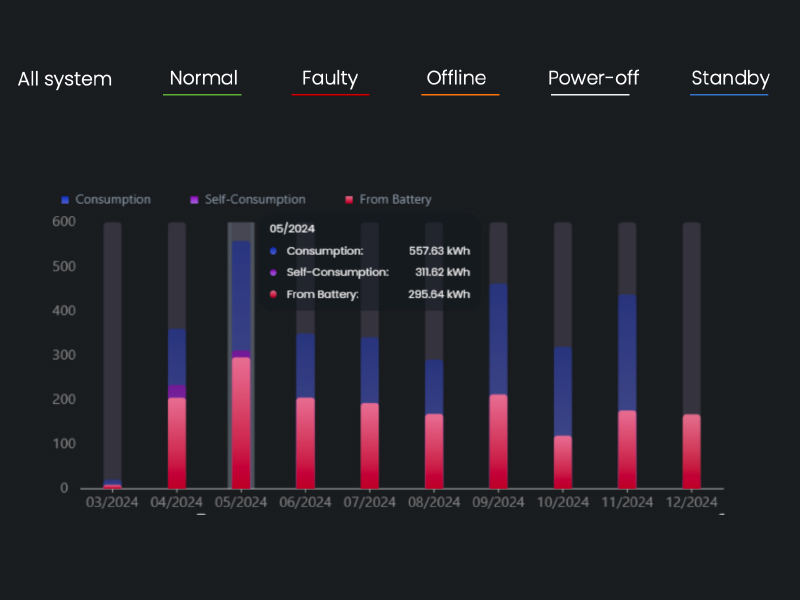Click the red From Battery legend square
The width and height of the screenshot is (800, 600).
[x=349, y=200]
